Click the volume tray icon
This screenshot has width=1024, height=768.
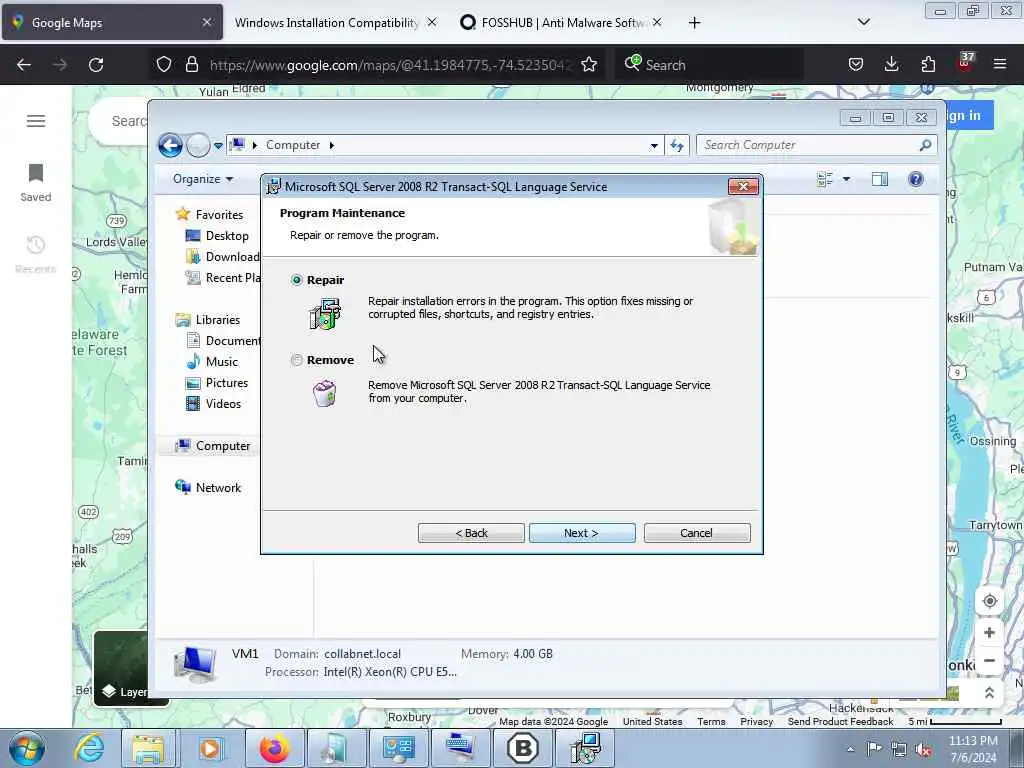(x=923, y=750)
